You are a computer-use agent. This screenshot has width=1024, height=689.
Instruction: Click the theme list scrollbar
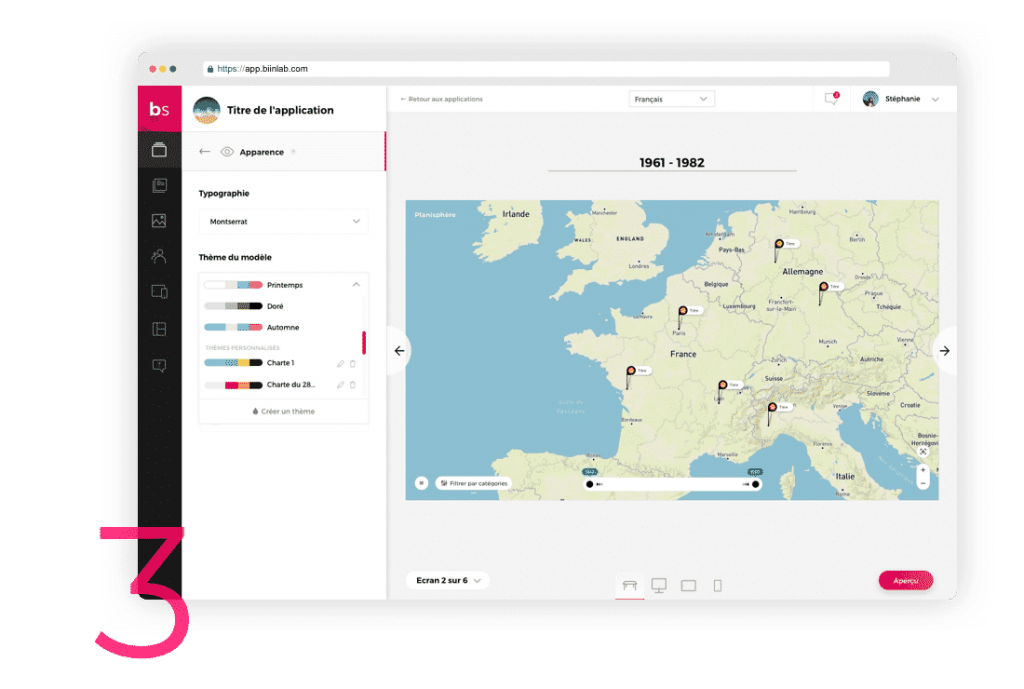(364, 342)
